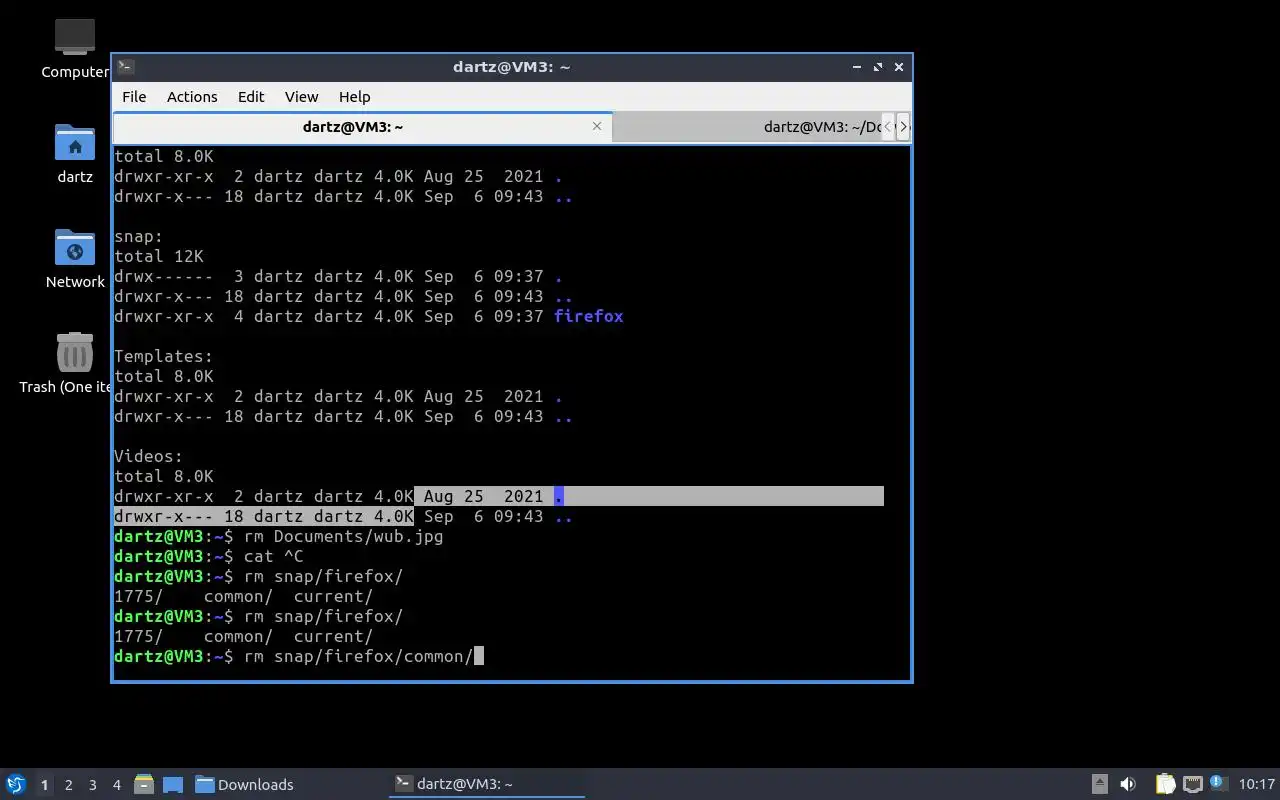The image size is (1280, 800).
Task: Open the application menu launcher in the taskbar
Action: (x=16, y=784)
